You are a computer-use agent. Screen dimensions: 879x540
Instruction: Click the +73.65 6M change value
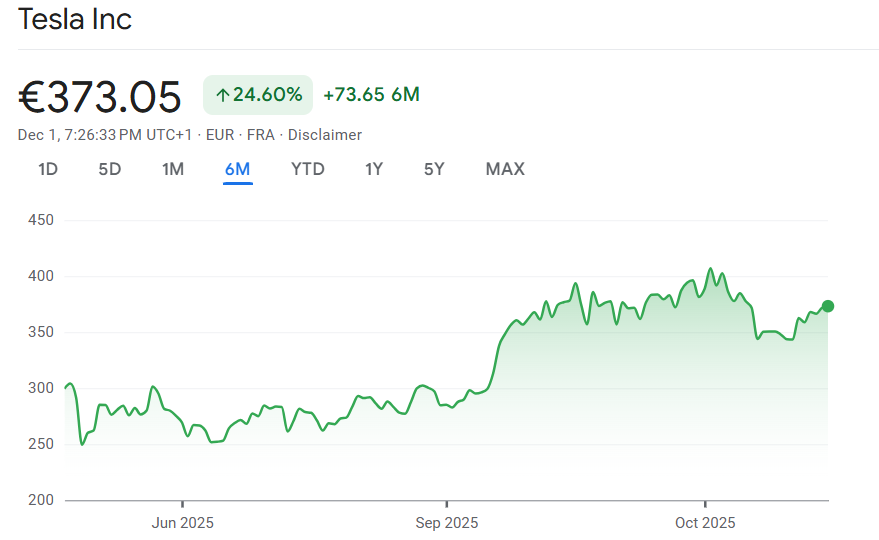pos(371,95)
